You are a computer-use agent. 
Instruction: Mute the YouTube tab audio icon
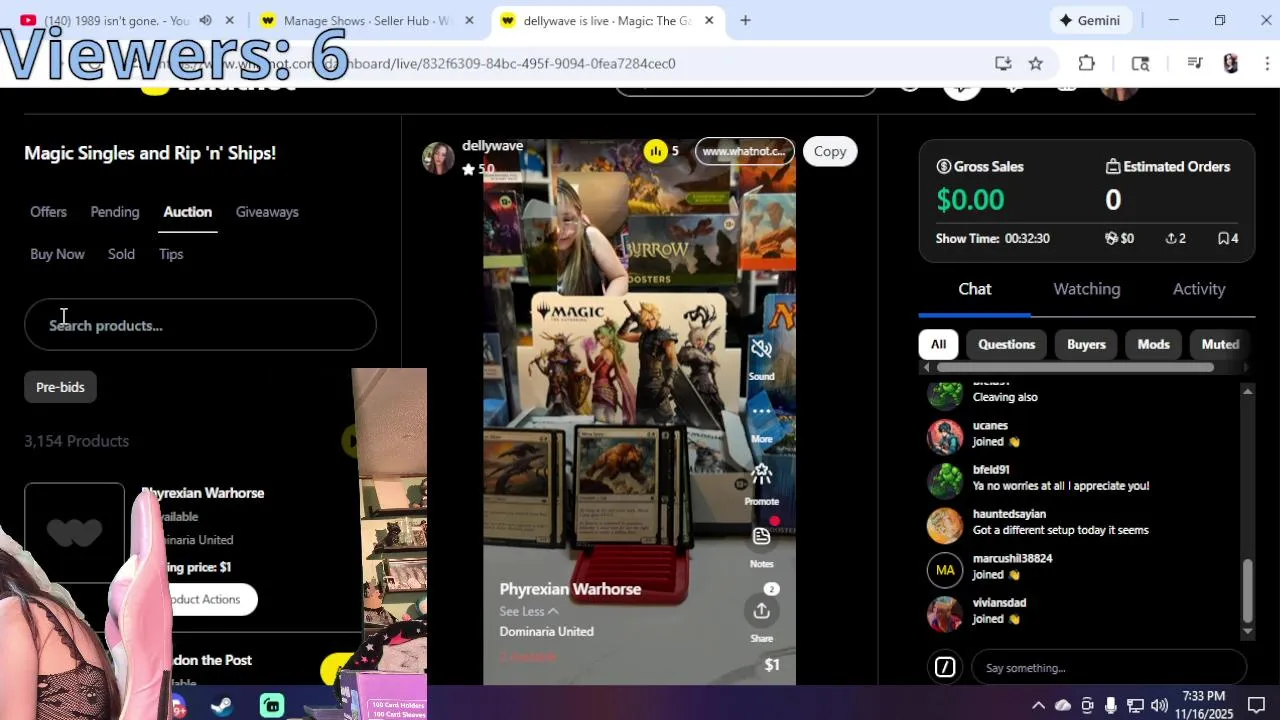pos(205,20)
